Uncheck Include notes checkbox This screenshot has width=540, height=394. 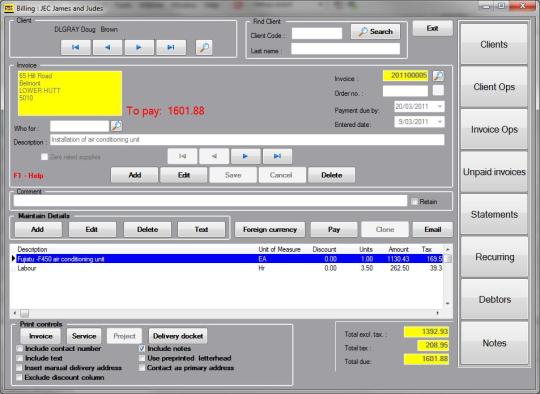tap(142, 349)
